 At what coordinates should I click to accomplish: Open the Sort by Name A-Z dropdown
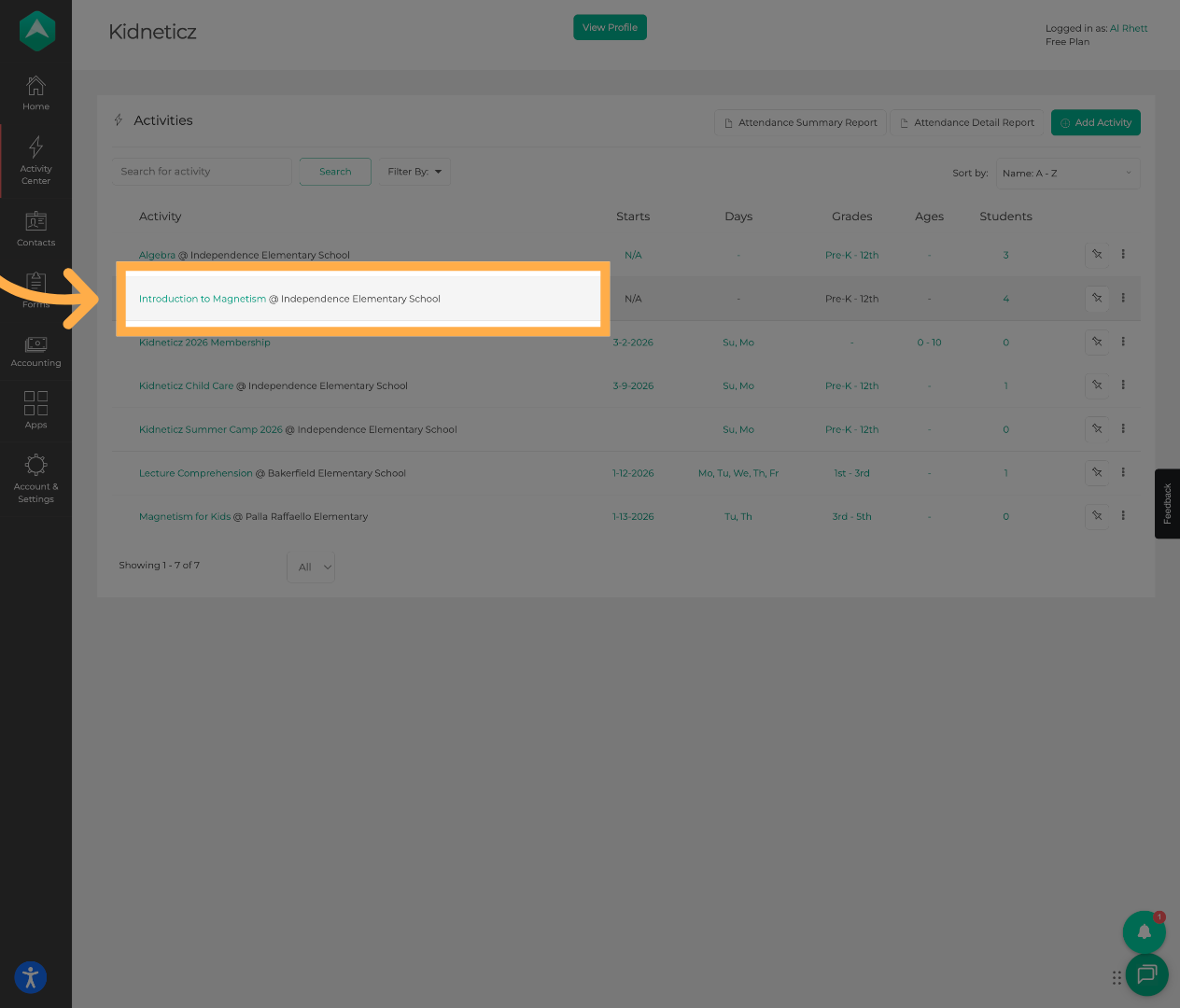1067,174
